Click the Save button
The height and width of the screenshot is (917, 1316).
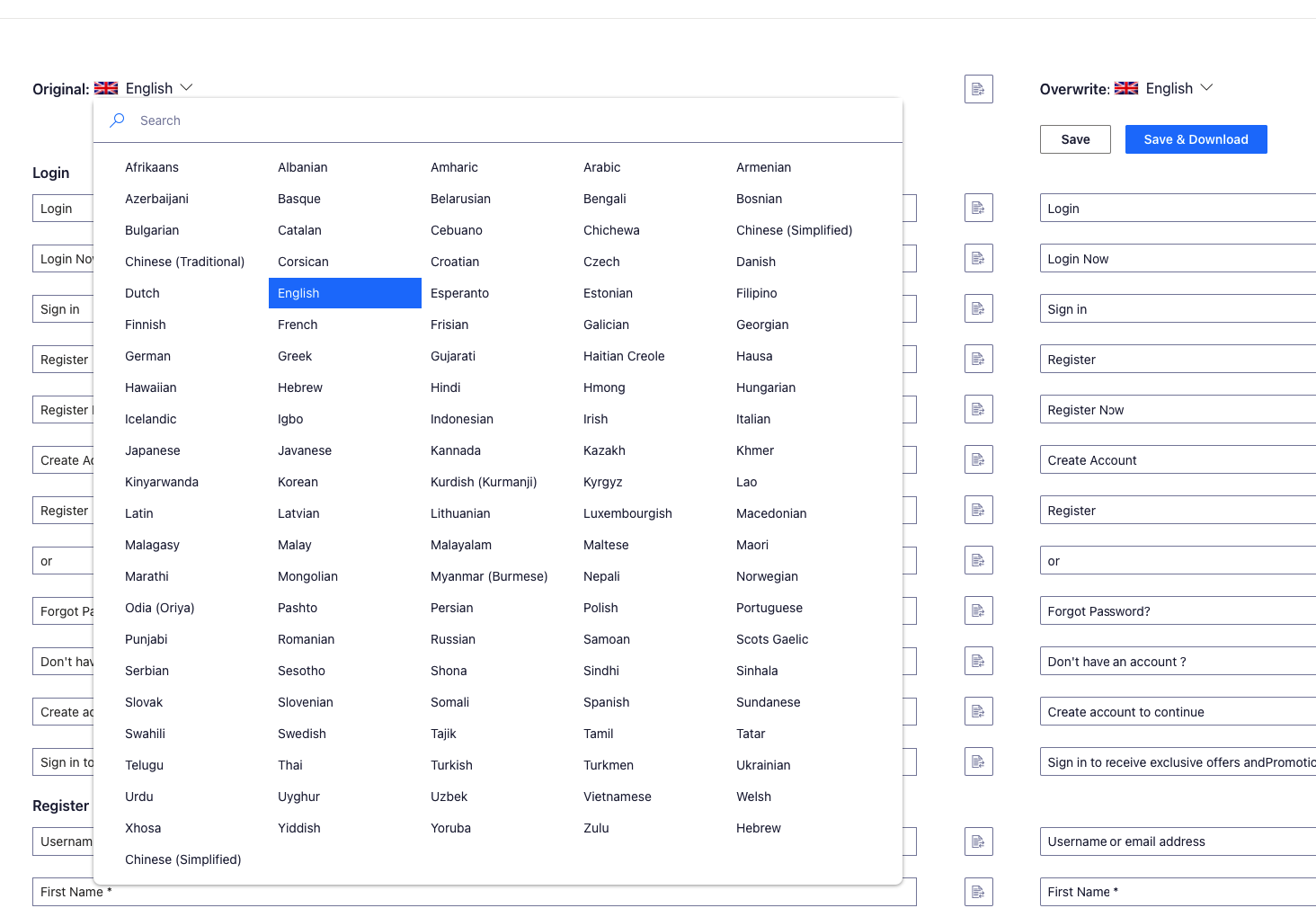[x=1075, y=139]
